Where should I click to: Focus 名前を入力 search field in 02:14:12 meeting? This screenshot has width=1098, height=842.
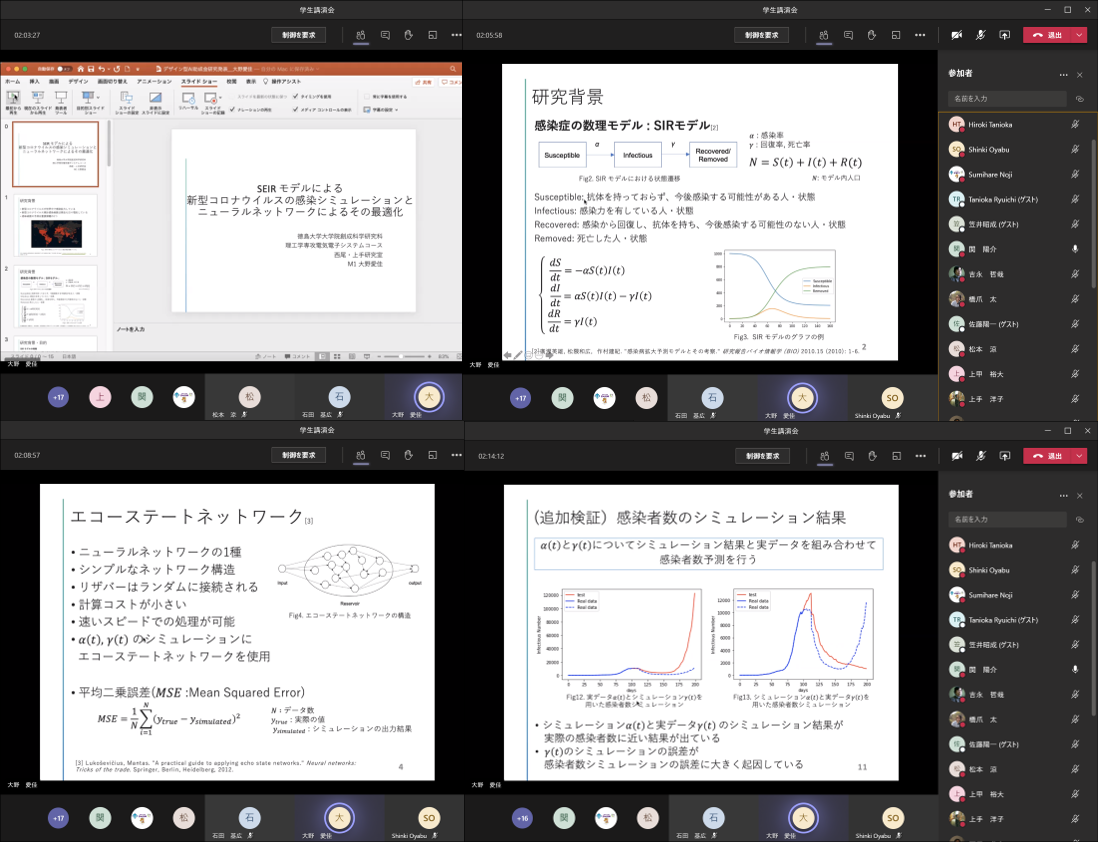[1007, 520]
